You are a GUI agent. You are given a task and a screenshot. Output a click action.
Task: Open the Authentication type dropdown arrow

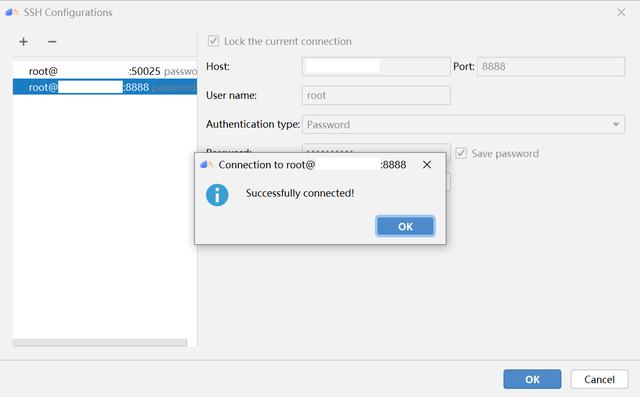click(x=616, y=124)
